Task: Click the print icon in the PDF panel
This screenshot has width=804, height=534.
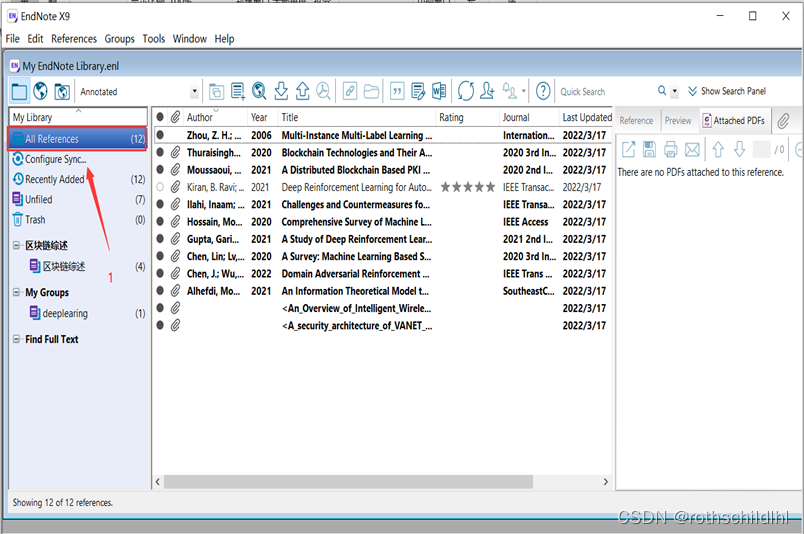Action: coord(671,150)
